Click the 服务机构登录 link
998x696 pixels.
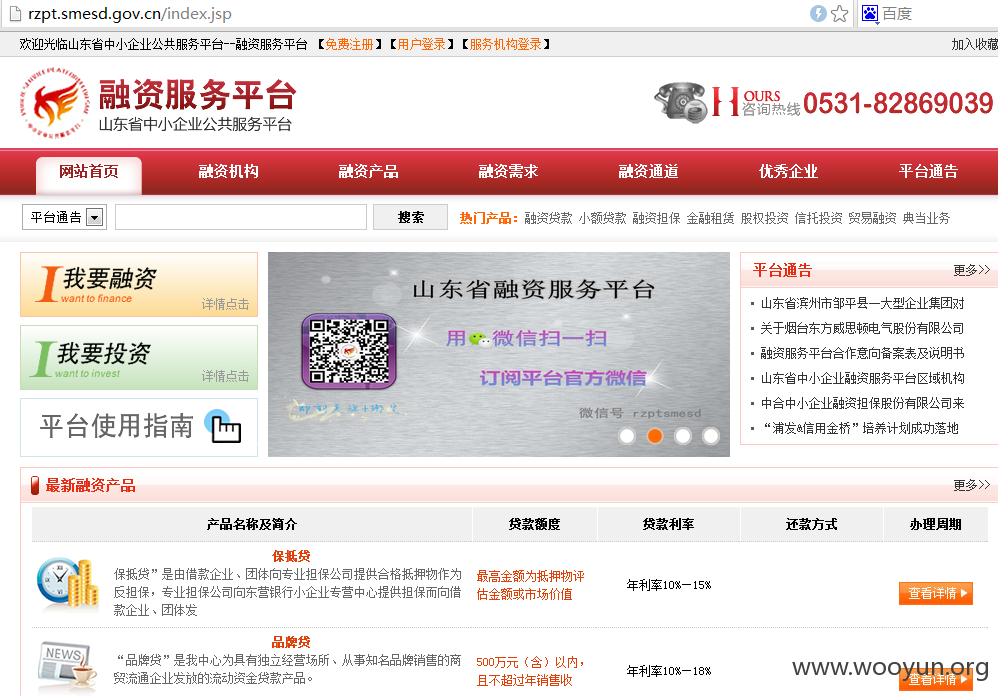505,45
